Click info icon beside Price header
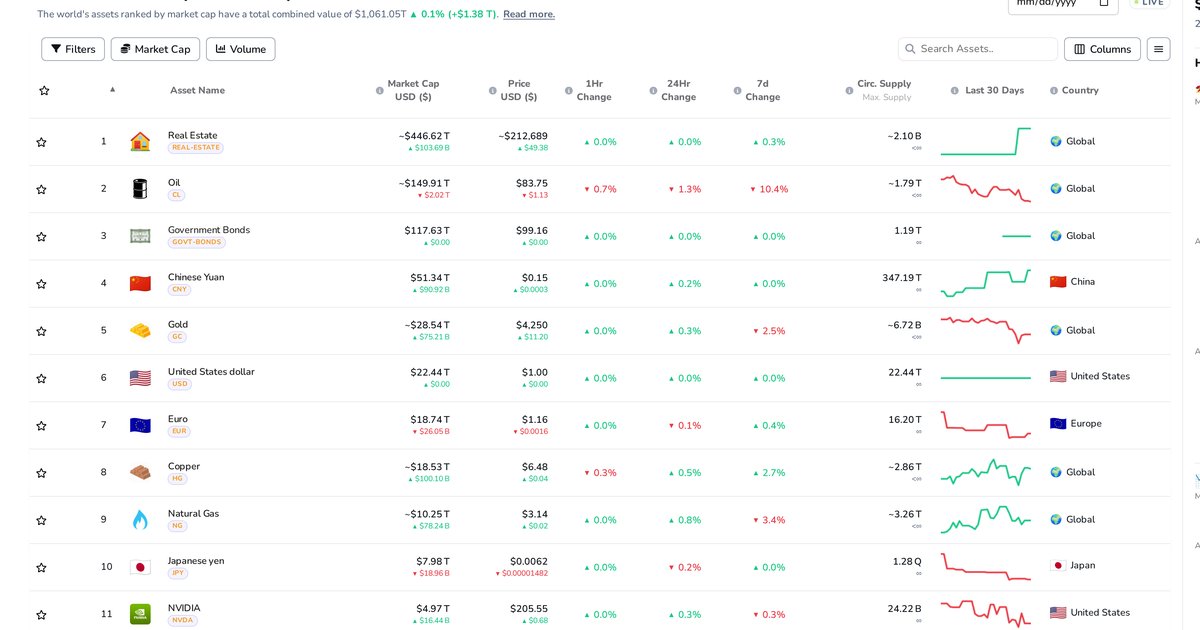 pyautogui.click(x=492, y=91)
